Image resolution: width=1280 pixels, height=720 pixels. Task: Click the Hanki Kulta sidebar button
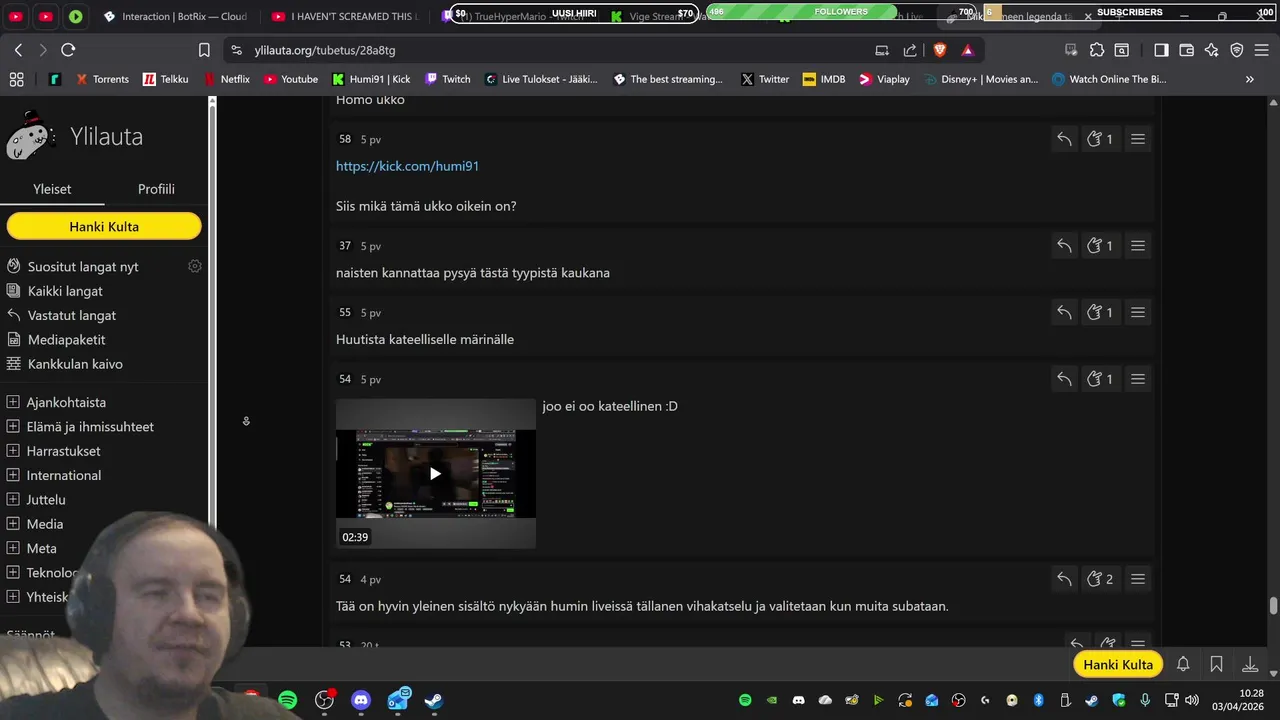tap(104, 227)
